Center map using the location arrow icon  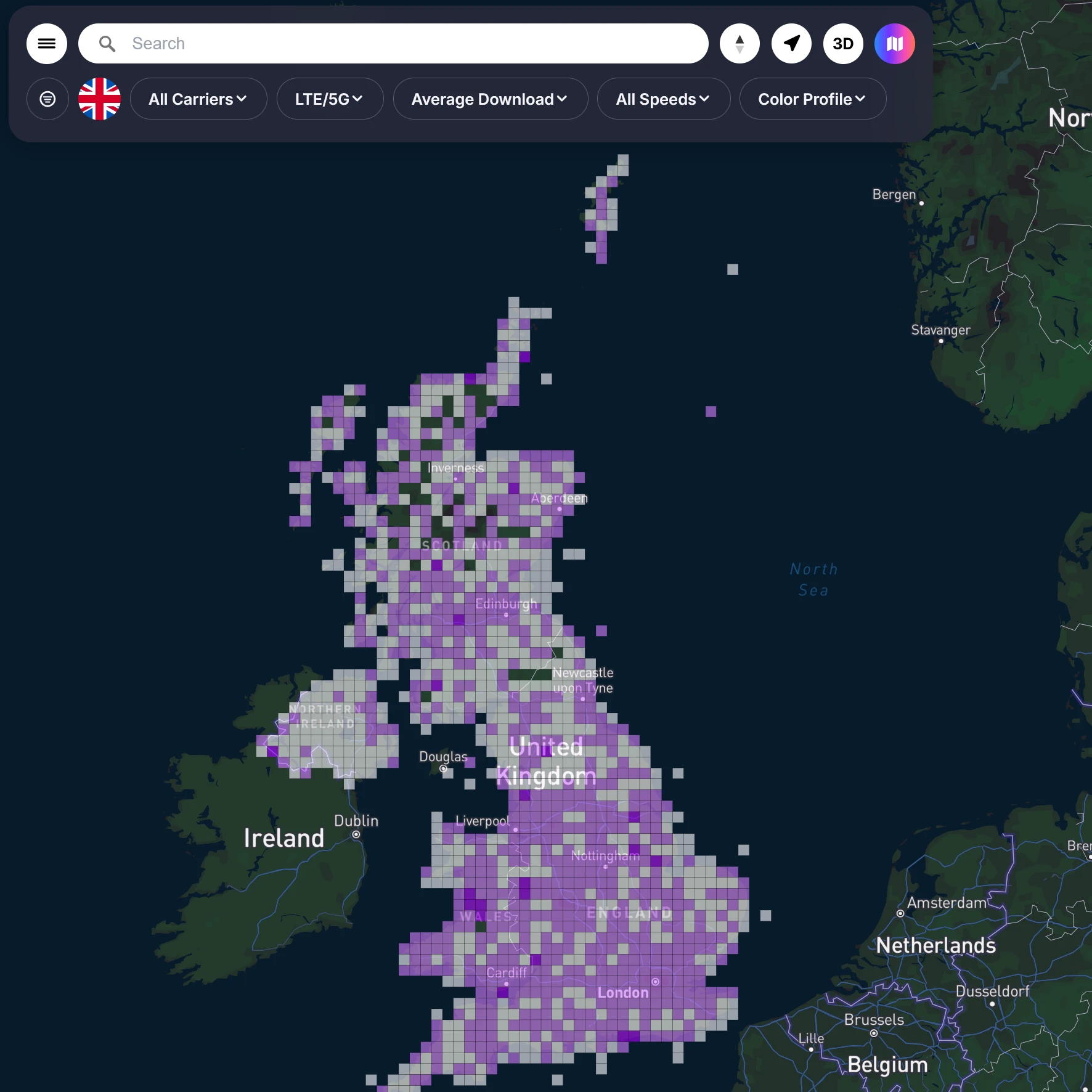click(x=791, y=44)
